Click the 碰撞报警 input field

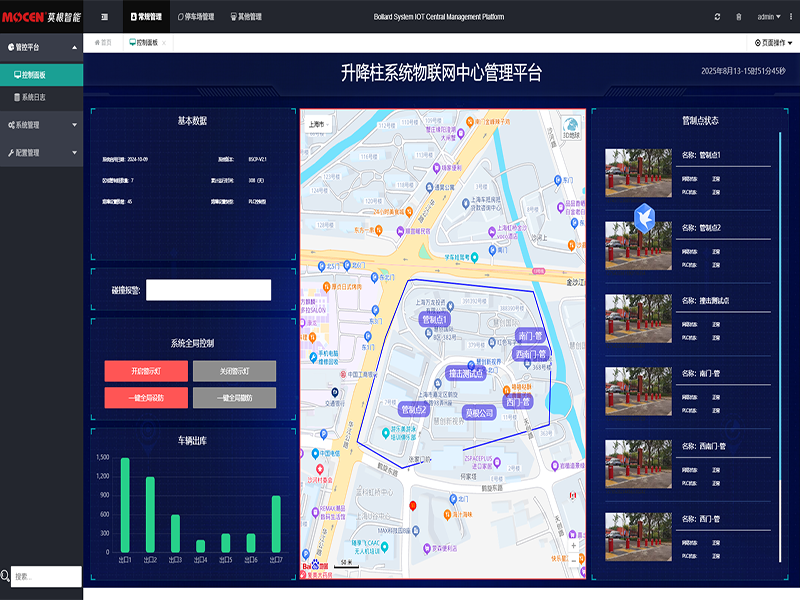(208, 290)
